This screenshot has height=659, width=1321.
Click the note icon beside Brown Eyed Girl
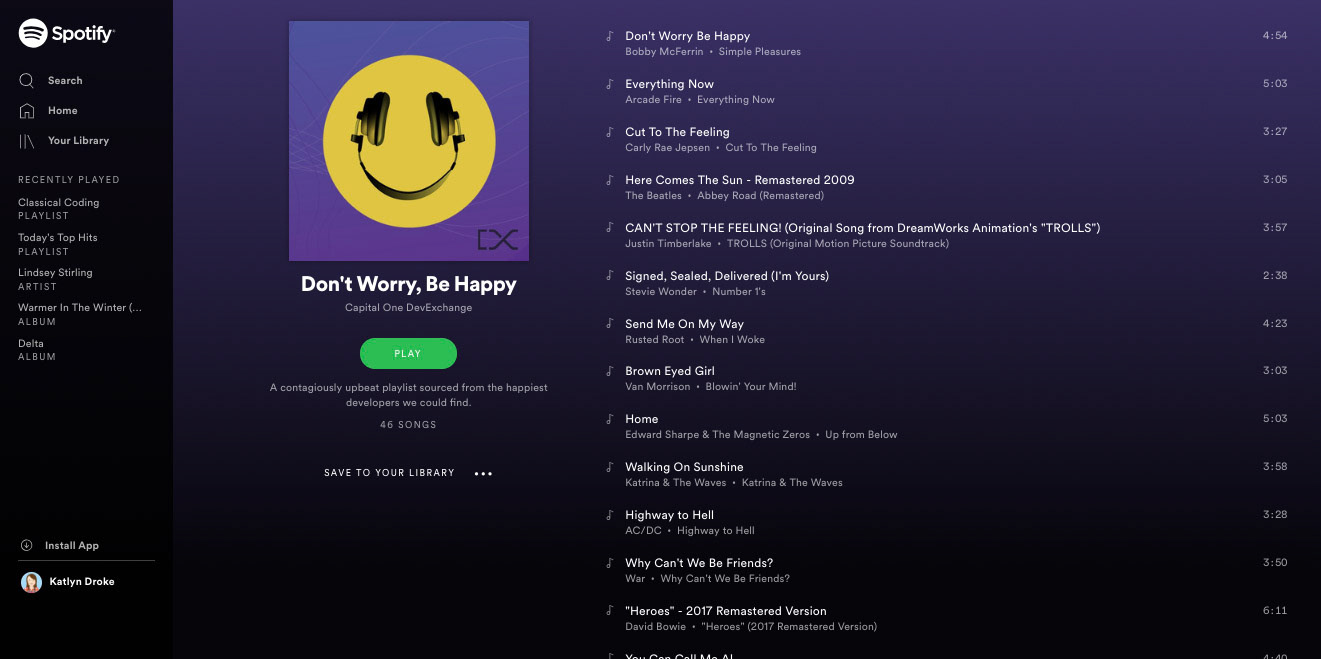(x=609, y=371)
